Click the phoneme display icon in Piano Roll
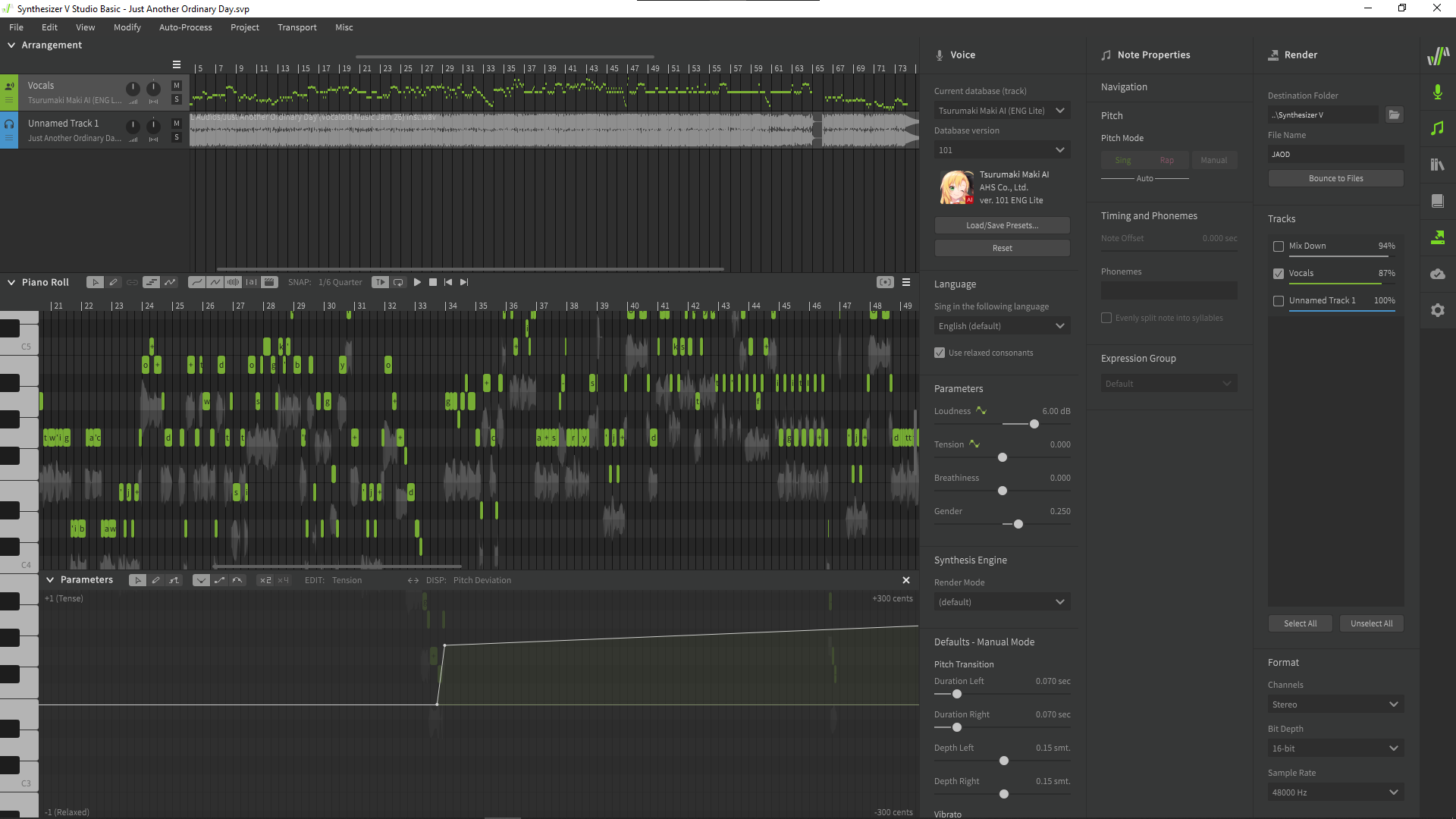Viewport: 1456px width, 819px height. tap(251, 282)
